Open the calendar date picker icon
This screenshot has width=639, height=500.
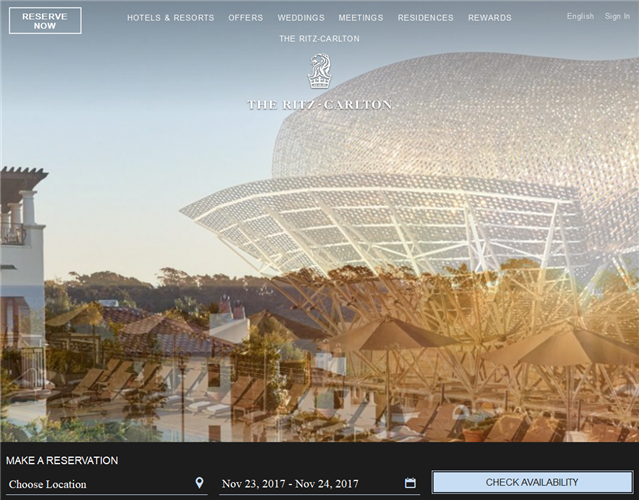410,483
